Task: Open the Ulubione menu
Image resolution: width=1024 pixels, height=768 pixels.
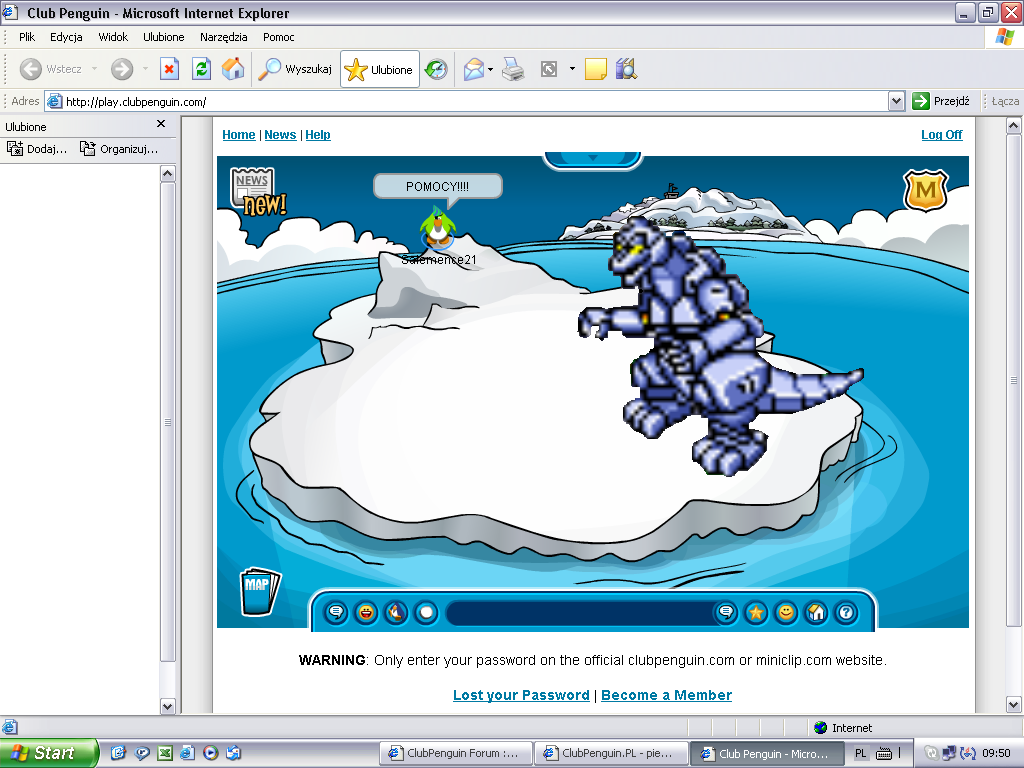Action: (x=164, y=37)
